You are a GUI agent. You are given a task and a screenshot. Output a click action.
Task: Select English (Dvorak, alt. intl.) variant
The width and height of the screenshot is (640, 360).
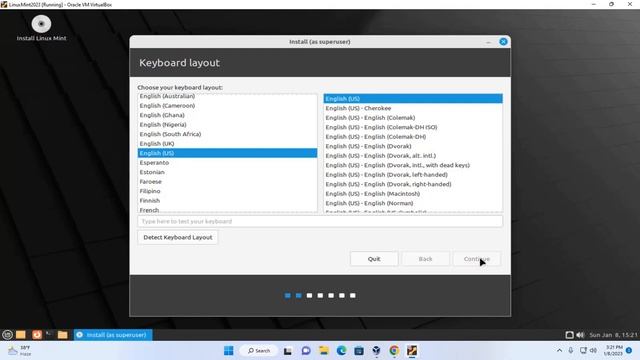413,156
